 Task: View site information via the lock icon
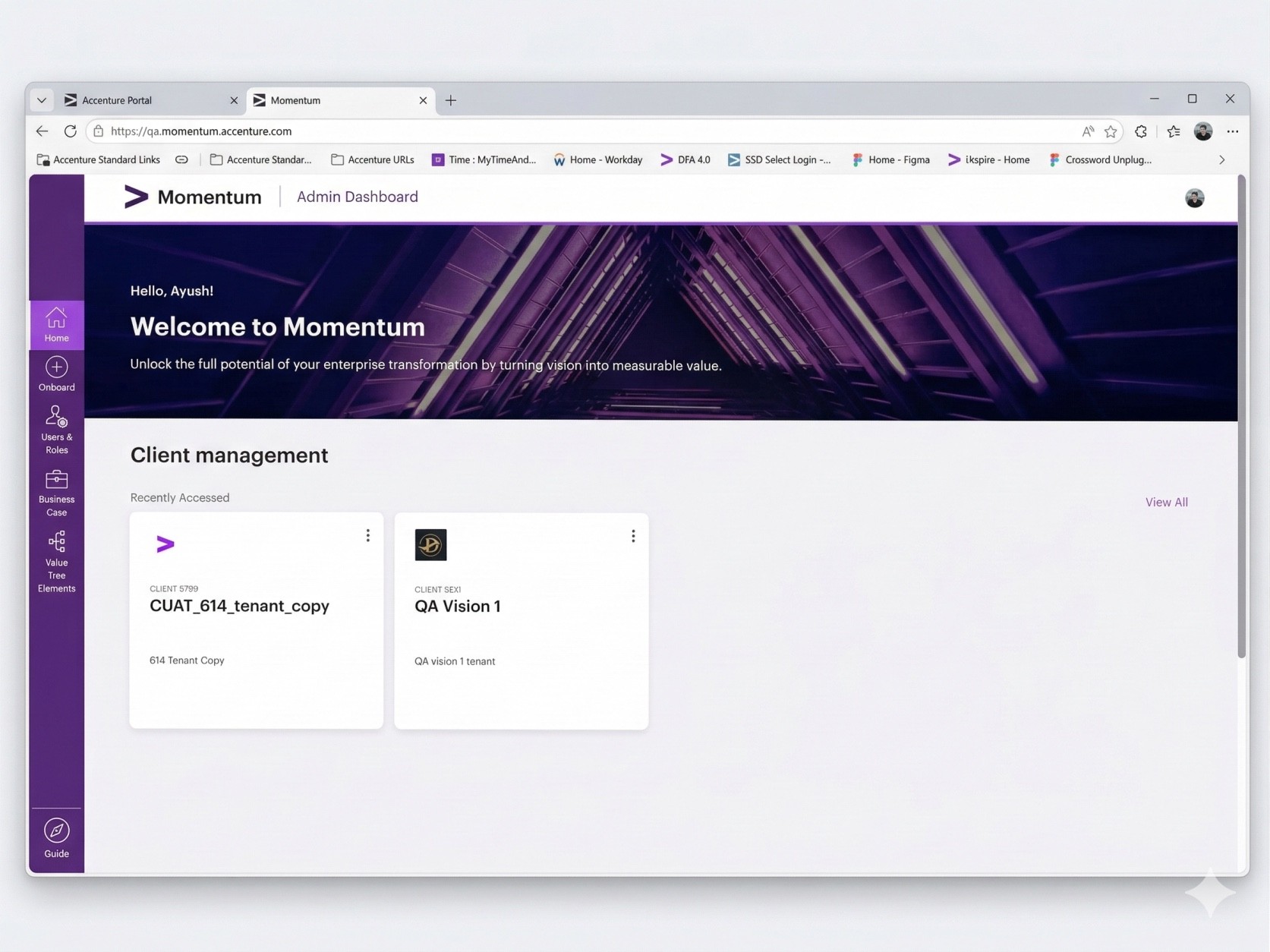(99, 131)
